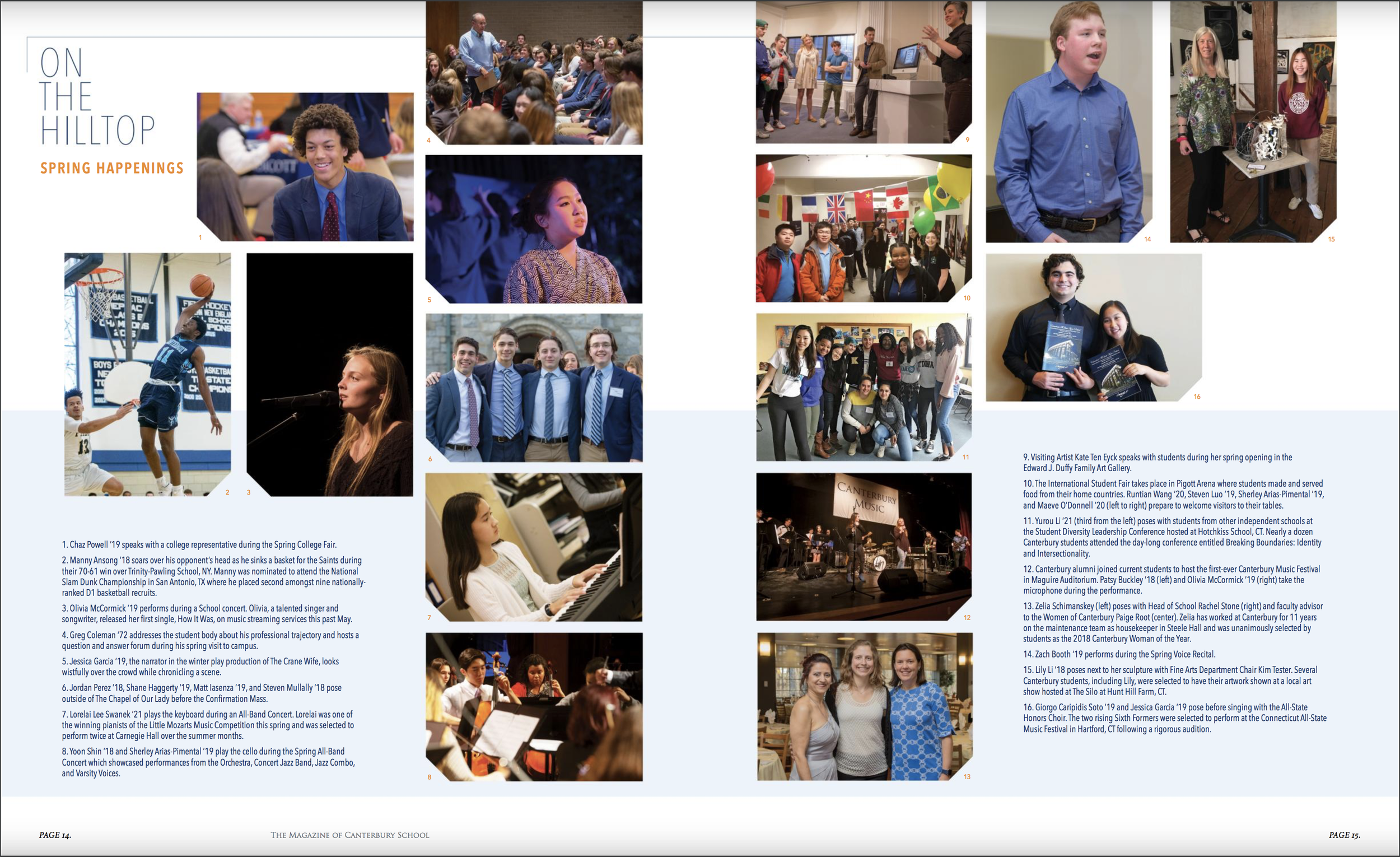Click the 'SPRING HAPPENINGS' subtitle

point(112,168)
